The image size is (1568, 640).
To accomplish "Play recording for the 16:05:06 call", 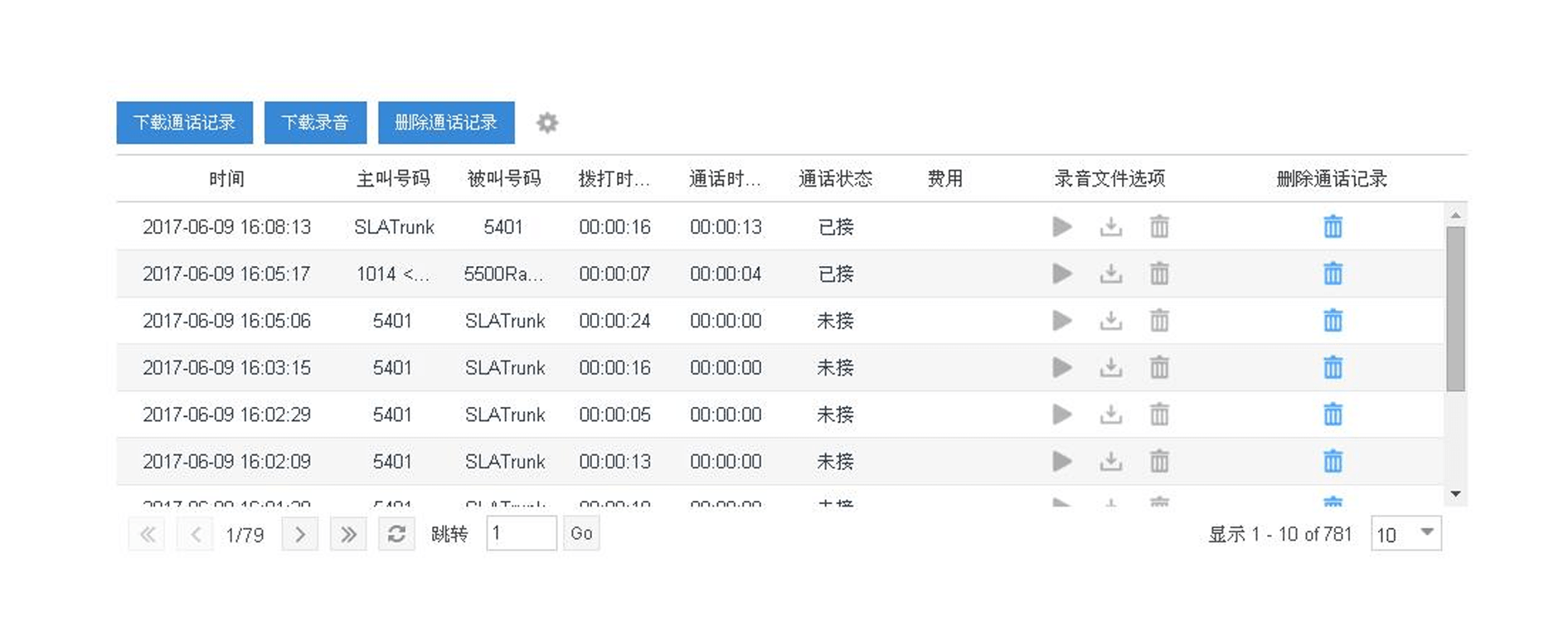I will (x=1062, y=321).
